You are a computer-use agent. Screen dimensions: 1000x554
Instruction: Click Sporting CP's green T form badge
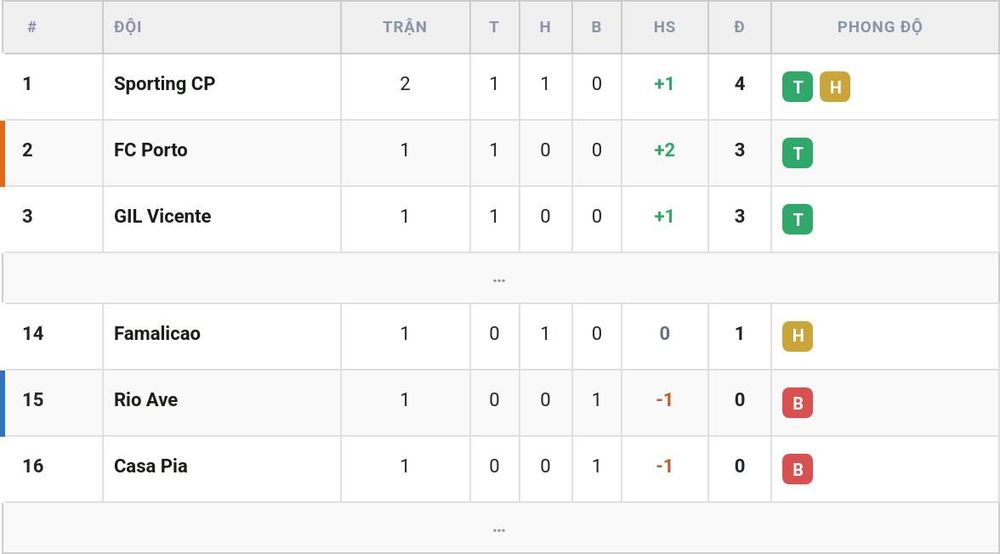pyautogui.click(x=797, y=87)
